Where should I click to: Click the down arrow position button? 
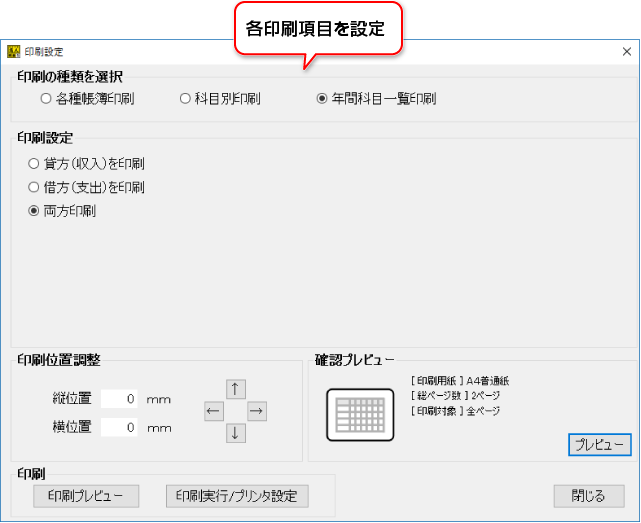(x=236, y=433)
